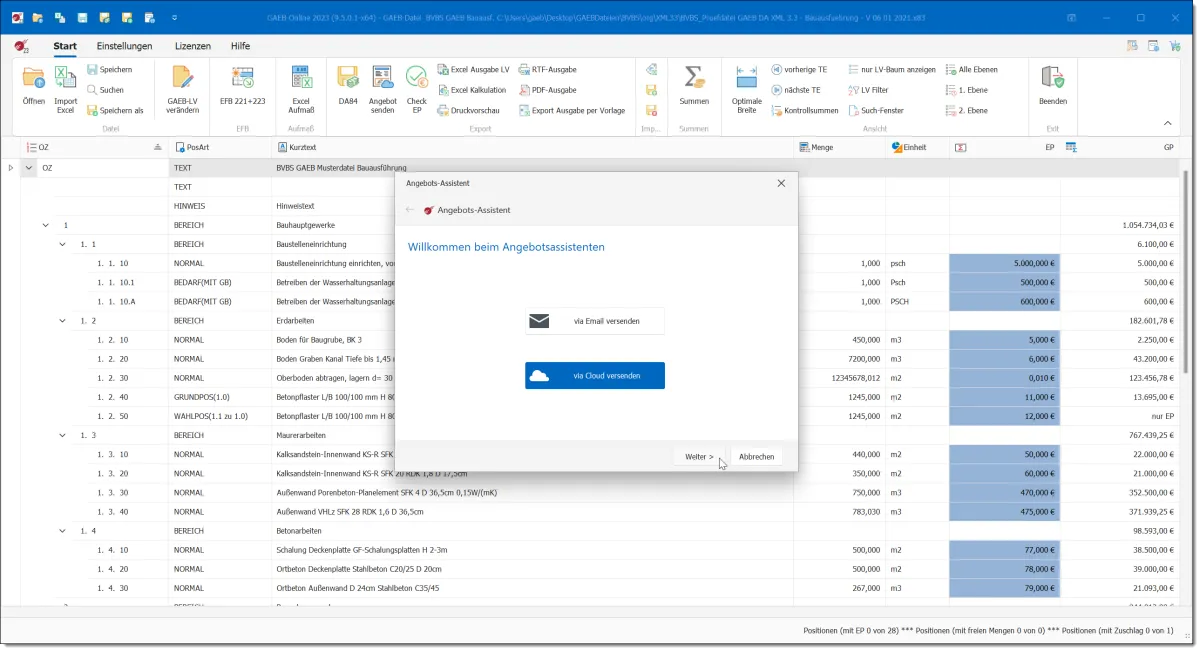Image resolution: width=1200 pixels, height=651 pixels.
Task: Collapse the 1.2 Erdarbeiten tree row
Action: [x=63, y=321]
